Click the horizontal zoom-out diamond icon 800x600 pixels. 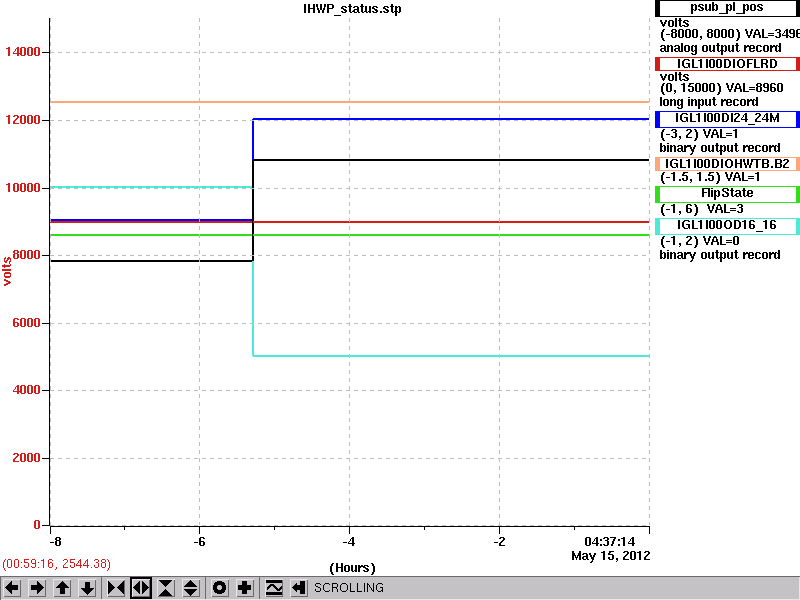coord(141,588)
